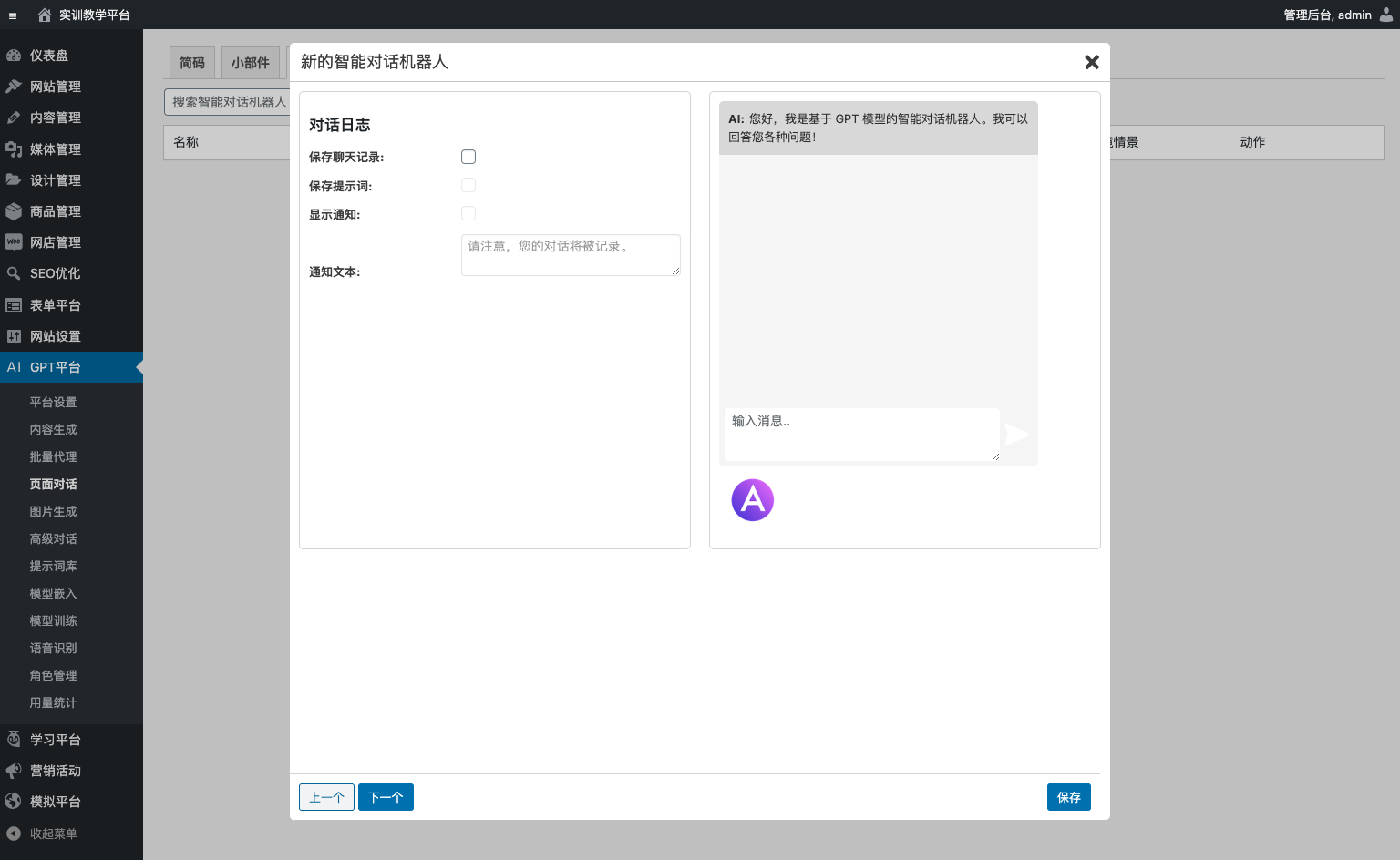
Task: Click the 网站设置 settings icon in sidebar
Action: (14, 336)
